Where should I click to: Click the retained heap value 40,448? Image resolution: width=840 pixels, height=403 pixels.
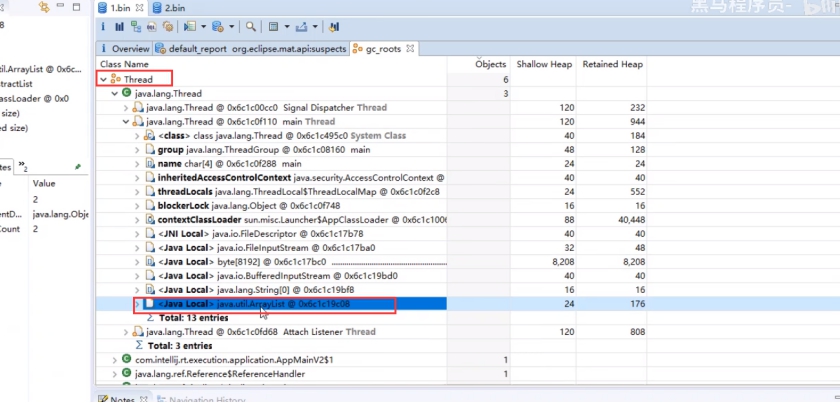630,220
